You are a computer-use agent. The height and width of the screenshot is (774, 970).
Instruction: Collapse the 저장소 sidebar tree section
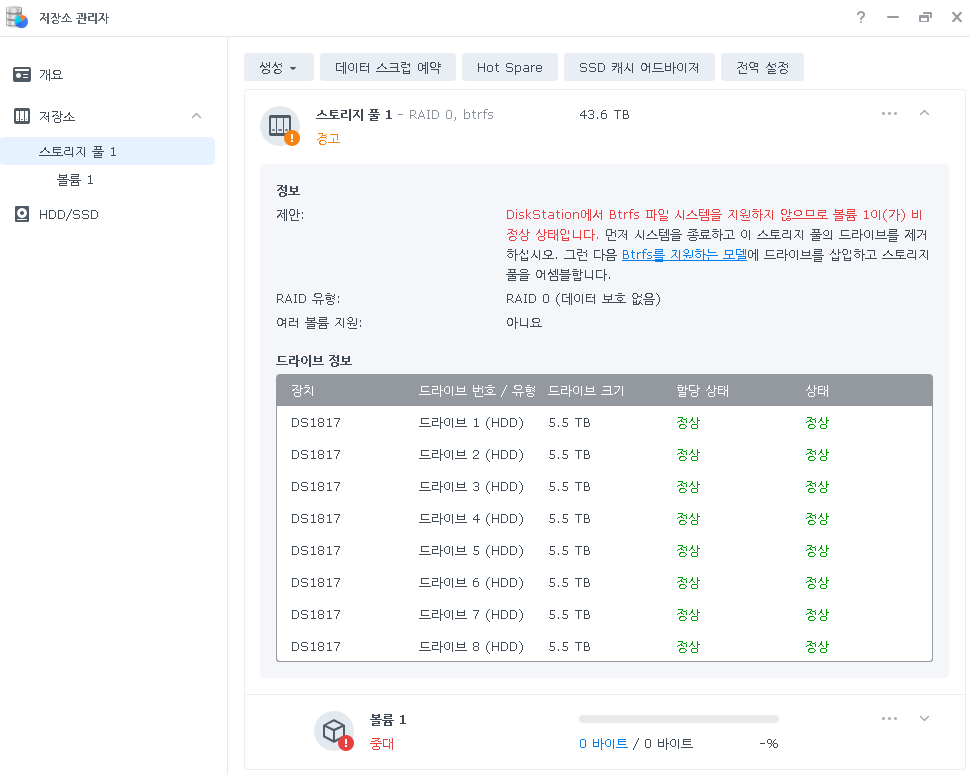pos(197,116)
